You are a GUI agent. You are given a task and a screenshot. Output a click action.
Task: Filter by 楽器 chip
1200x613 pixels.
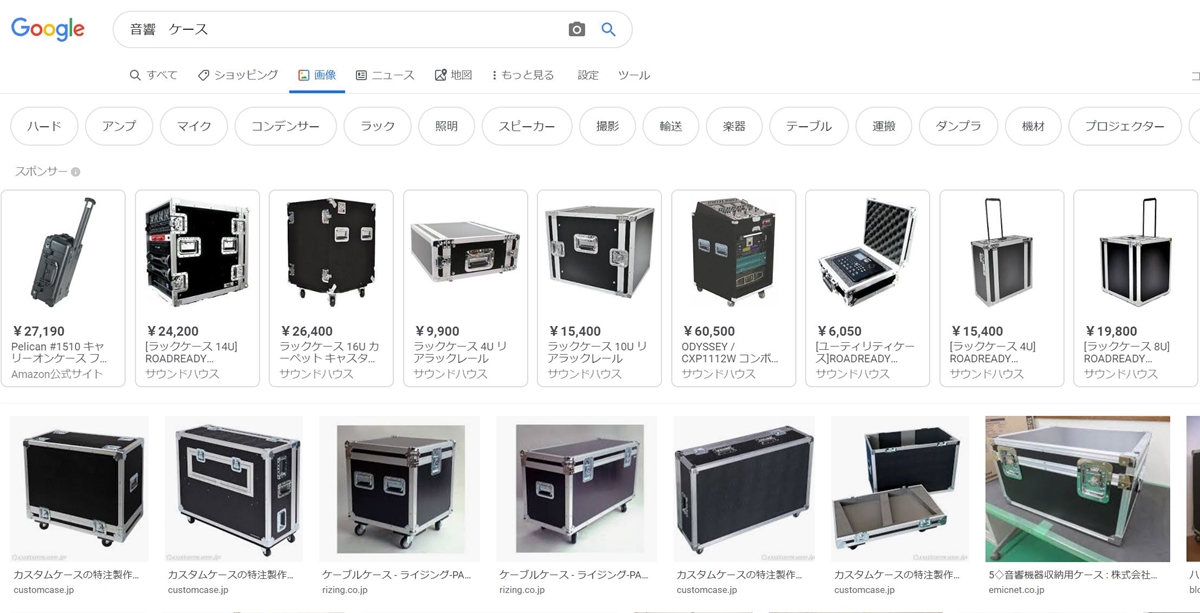(734, 127)
